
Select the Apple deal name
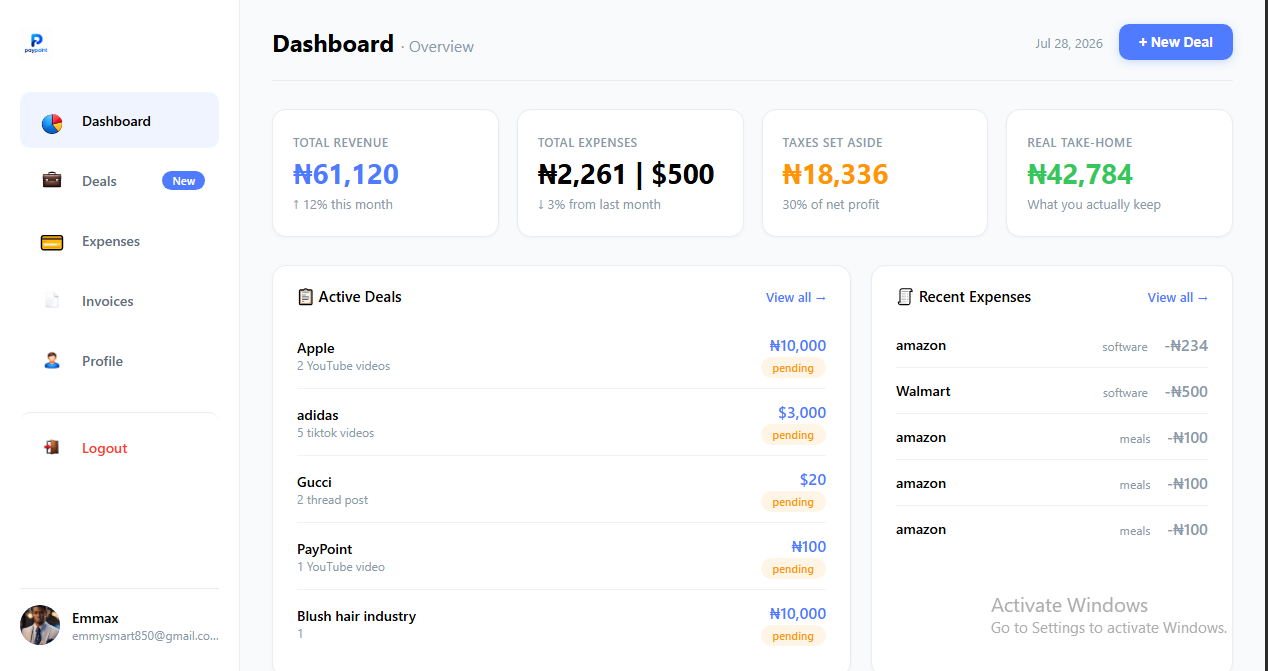pyautogui.click(x=316, y=348)
